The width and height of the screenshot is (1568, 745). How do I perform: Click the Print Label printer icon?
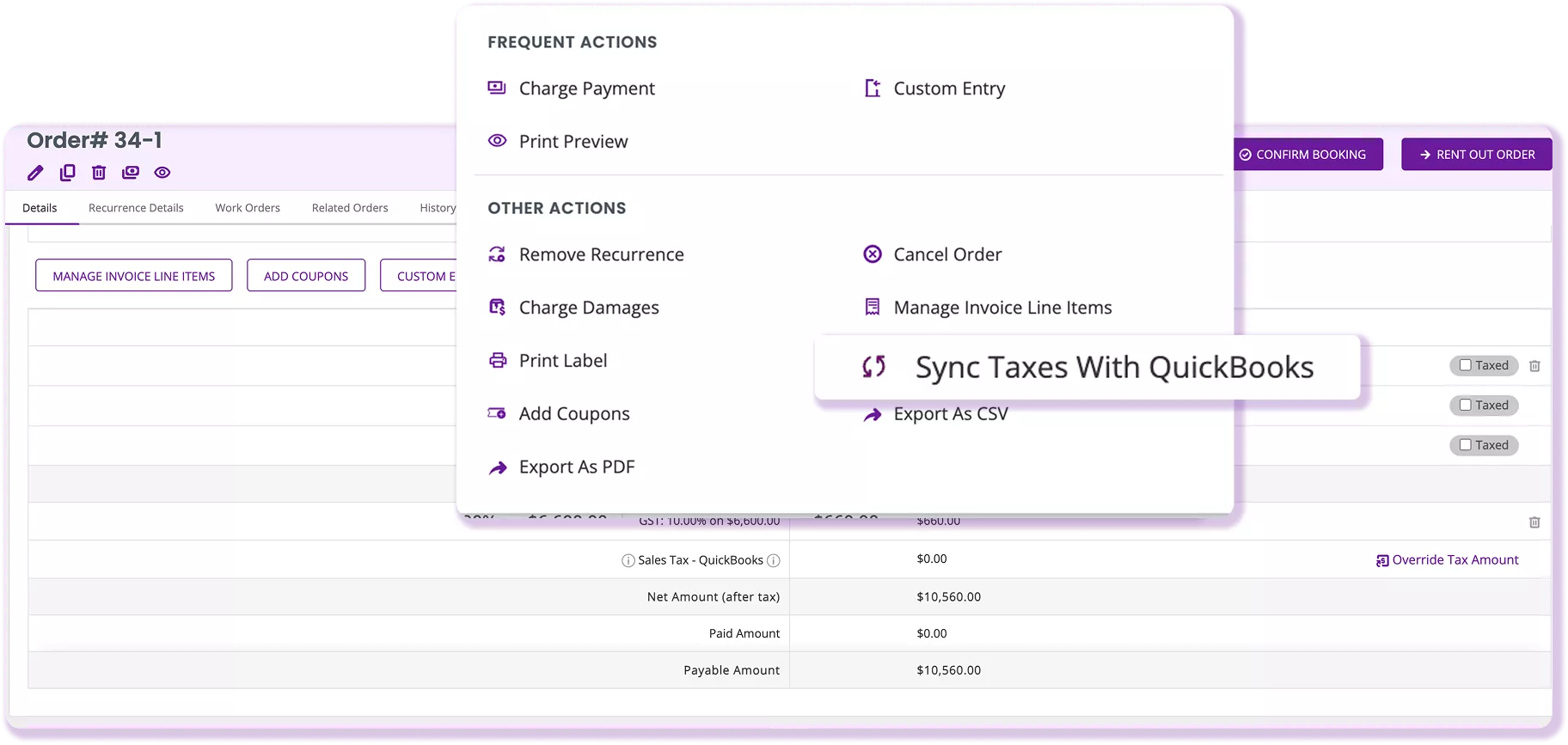497,360
